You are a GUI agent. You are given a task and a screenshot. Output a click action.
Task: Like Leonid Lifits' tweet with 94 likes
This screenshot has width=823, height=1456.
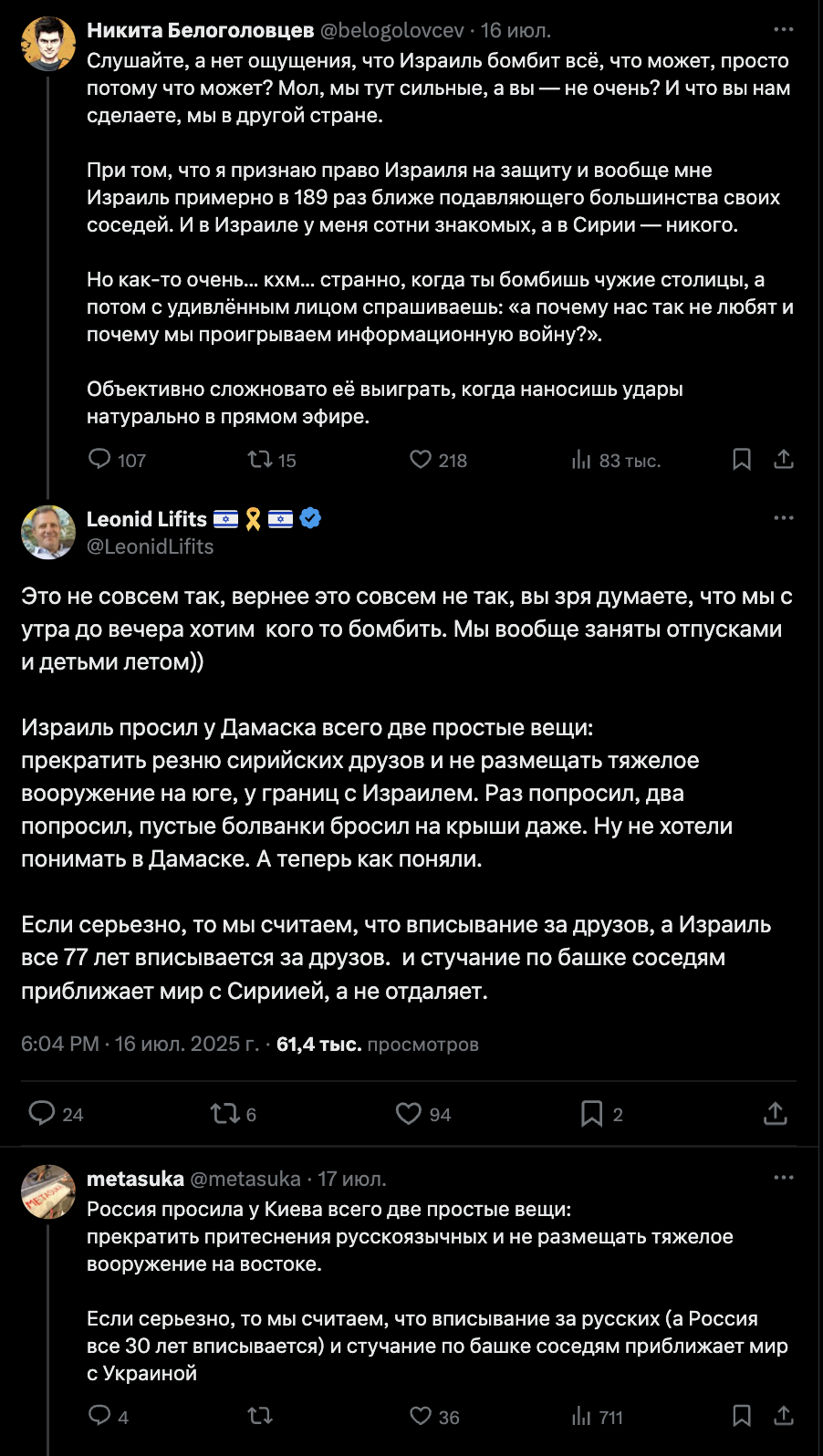pos(408,1113)
